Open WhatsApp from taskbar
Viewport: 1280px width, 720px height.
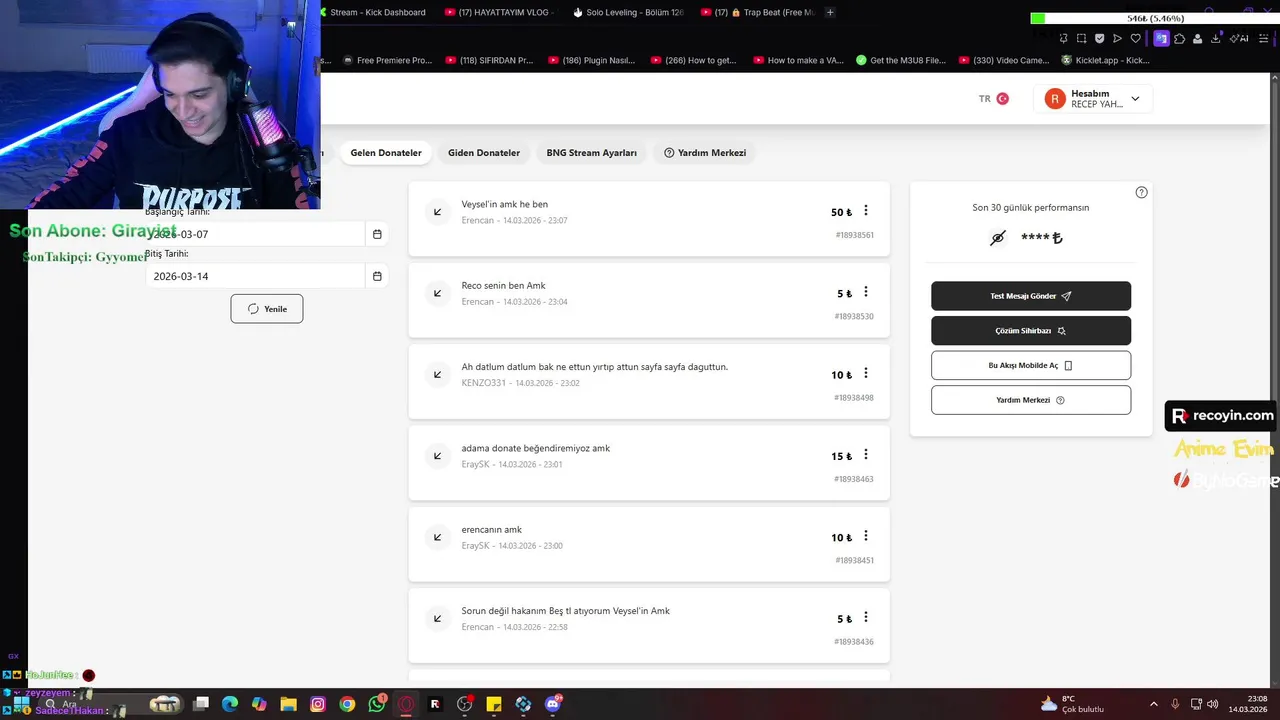(376, 704)
